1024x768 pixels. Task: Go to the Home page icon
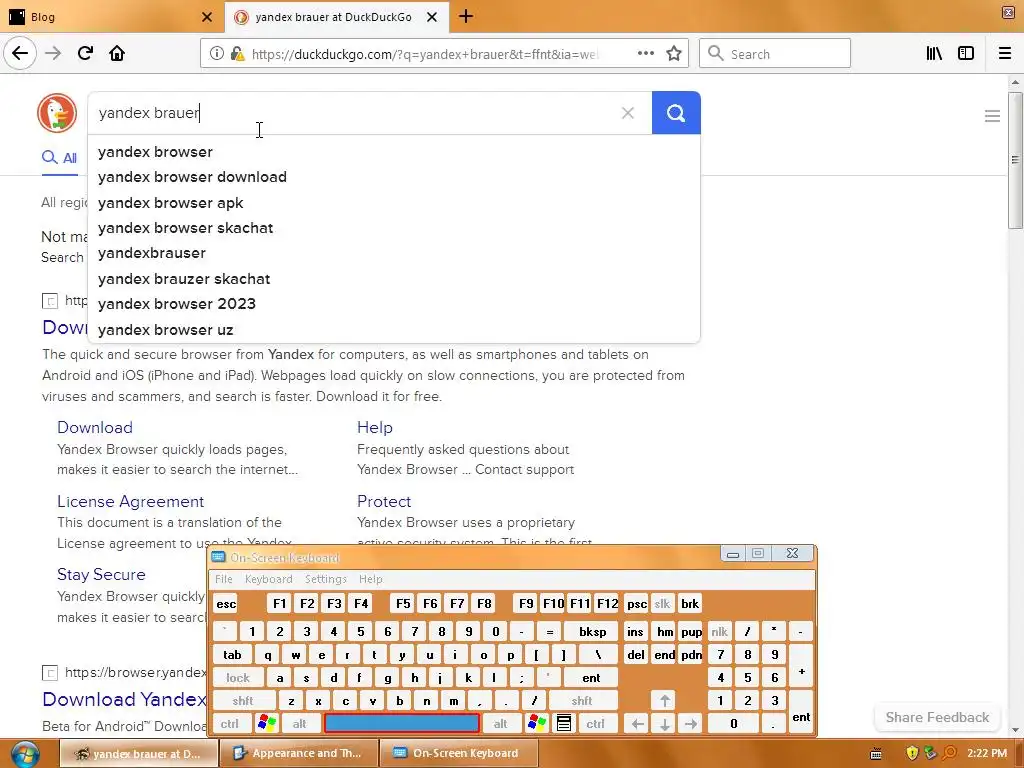(117, 54)
